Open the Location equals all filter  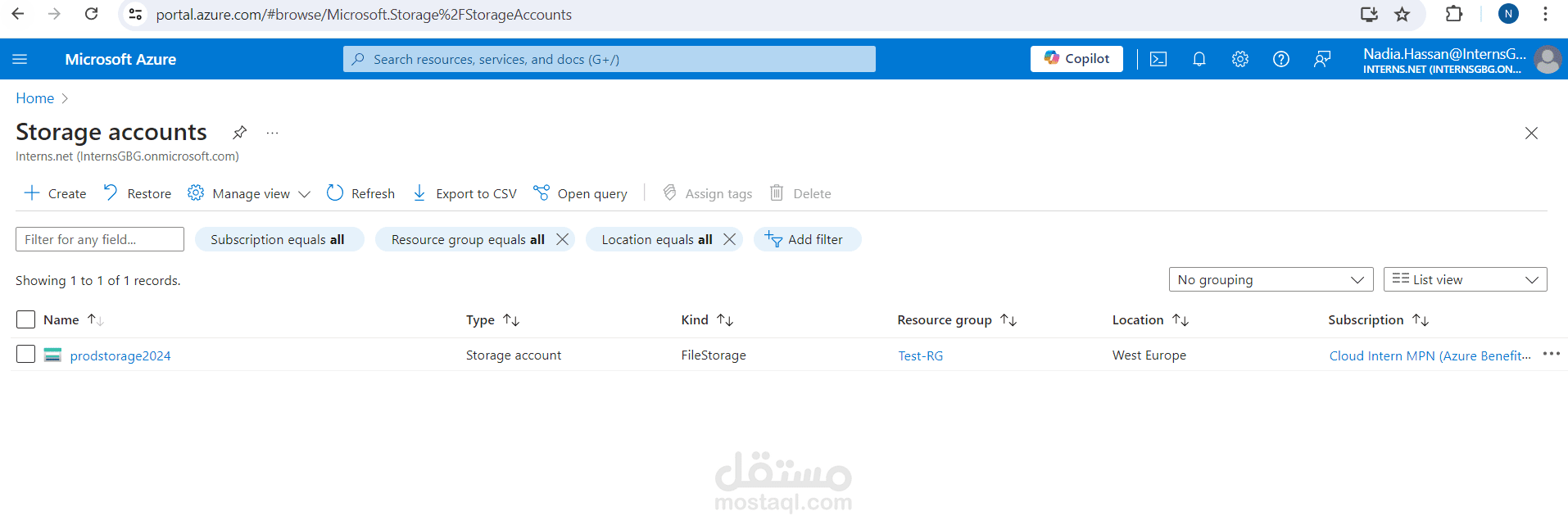656,239
